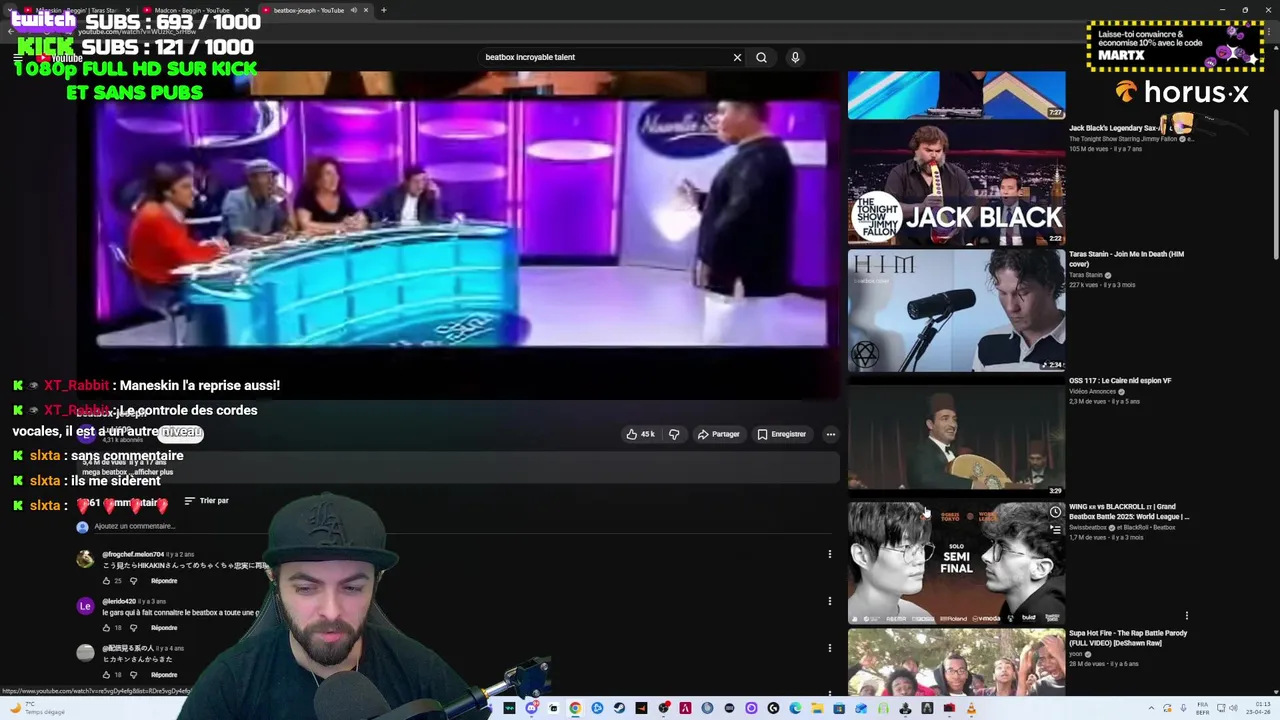The height and width of the screenshot is (720, 1280).
Task: Open the Trier par sort menu
Action: tap(207, 501)
